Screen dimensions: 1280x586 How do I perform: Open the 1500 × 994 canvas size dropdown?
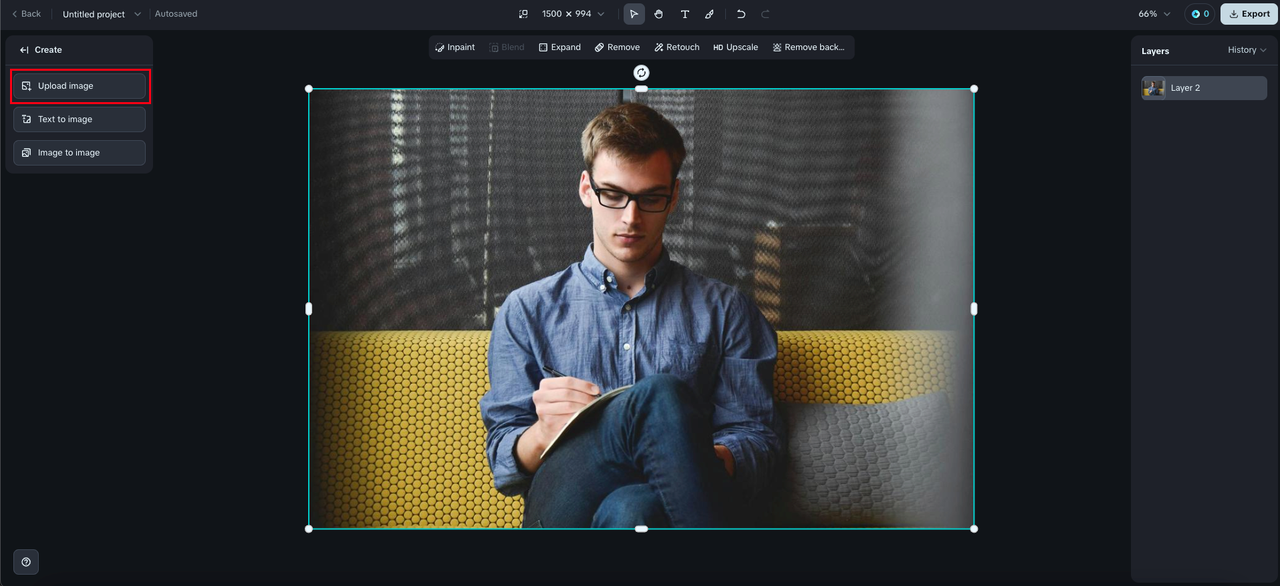tap(573, 14)
